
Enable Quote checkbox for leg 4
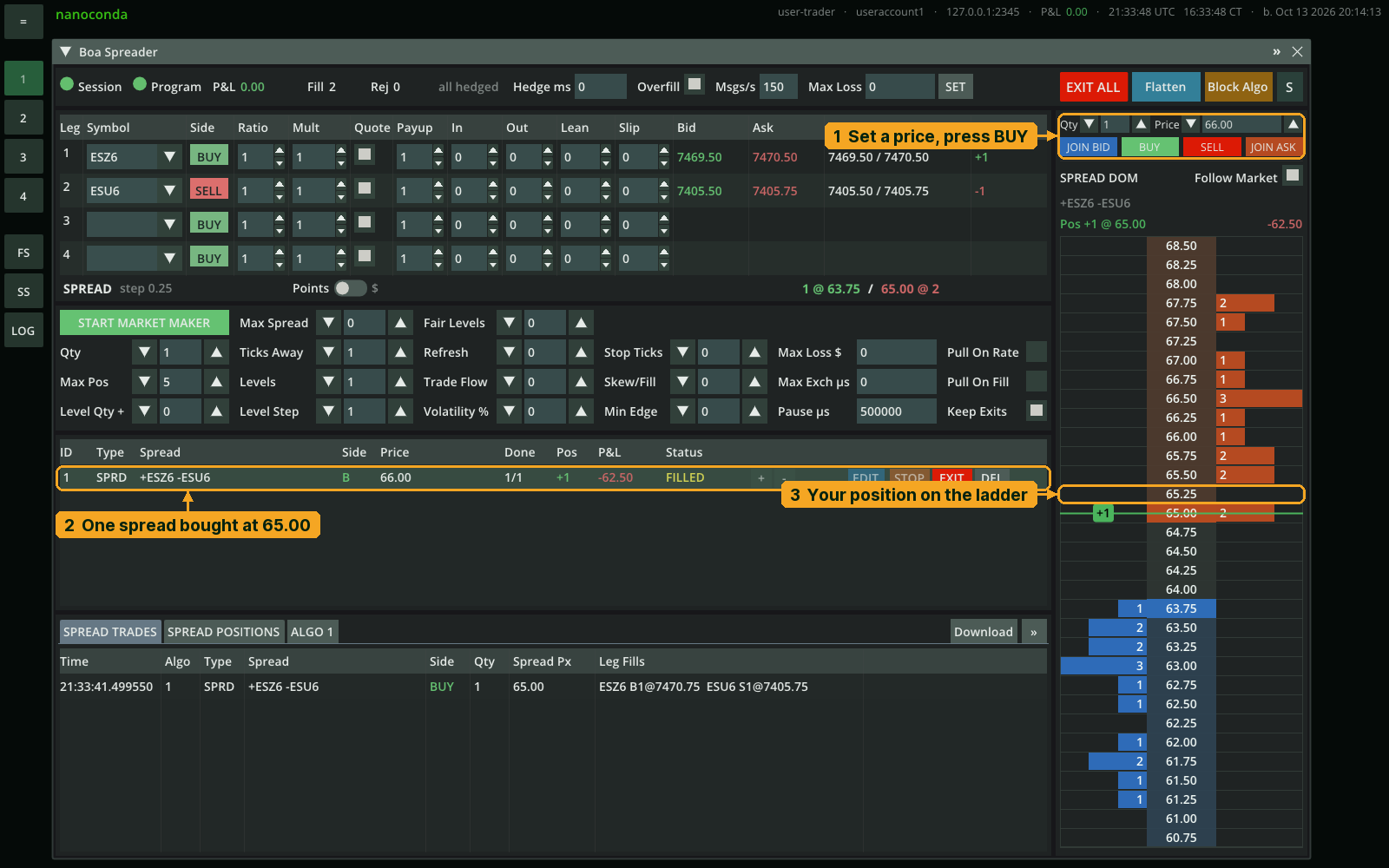click(x=365, y=256)
